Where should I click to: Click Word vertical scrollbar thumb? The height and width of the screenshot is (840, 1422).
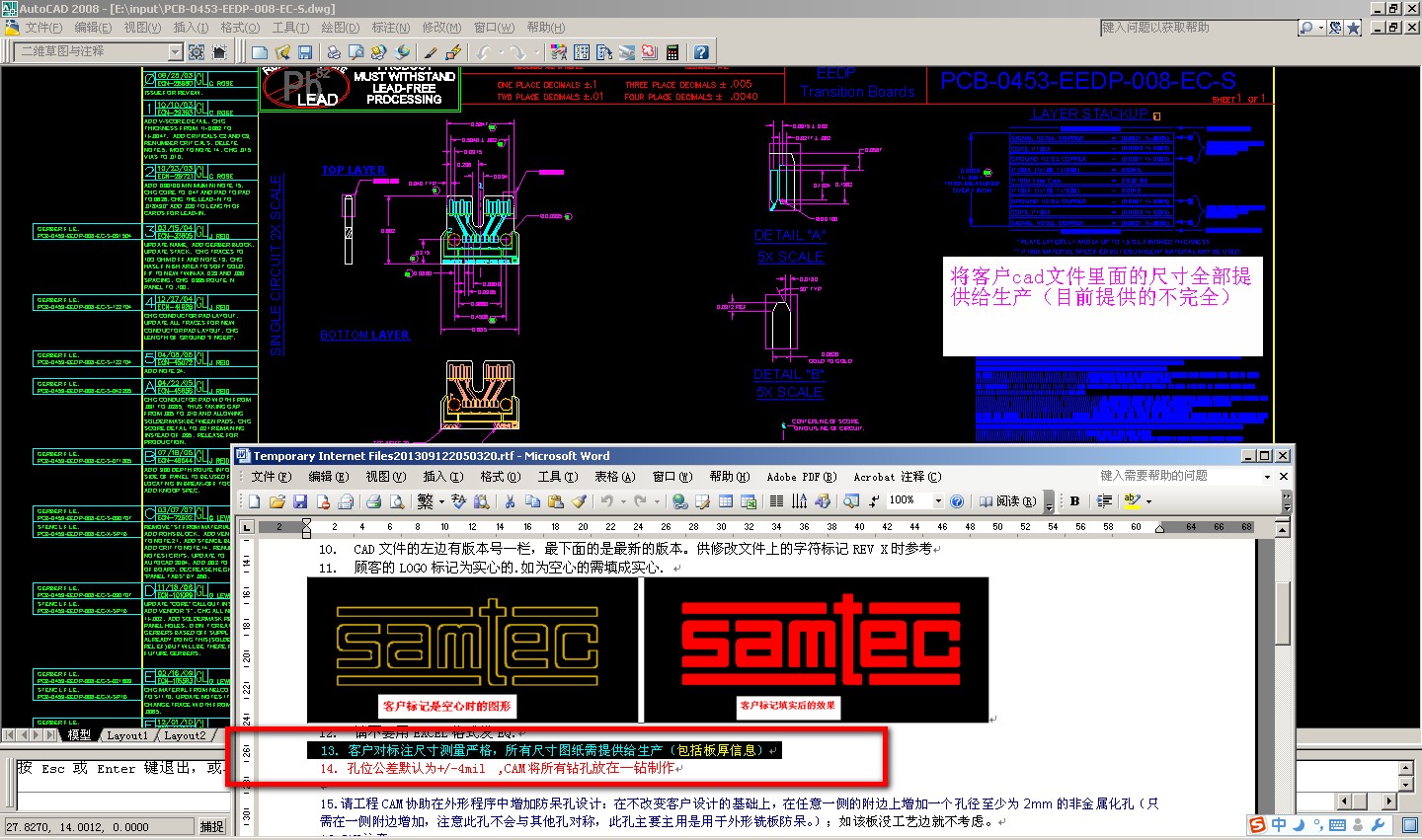(x=1283, y=612)
